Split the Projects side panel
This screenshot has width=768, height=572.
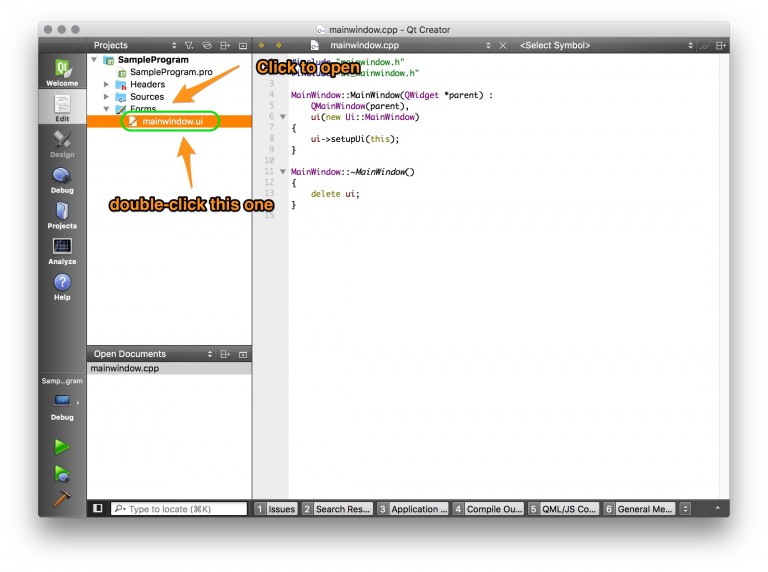tap(225, 46)
